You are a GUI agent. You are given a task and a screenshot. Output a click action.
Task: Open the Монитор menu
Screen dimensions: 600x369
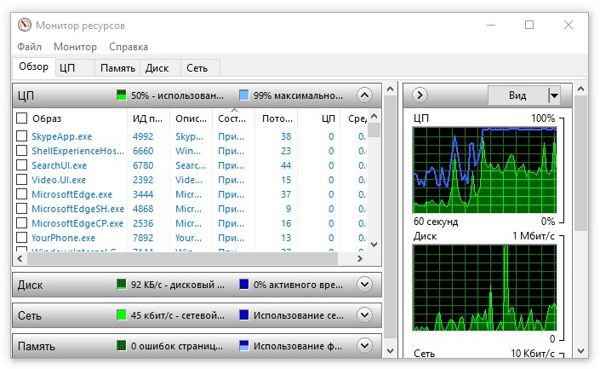pyautogui.click(x=75, y=47)
